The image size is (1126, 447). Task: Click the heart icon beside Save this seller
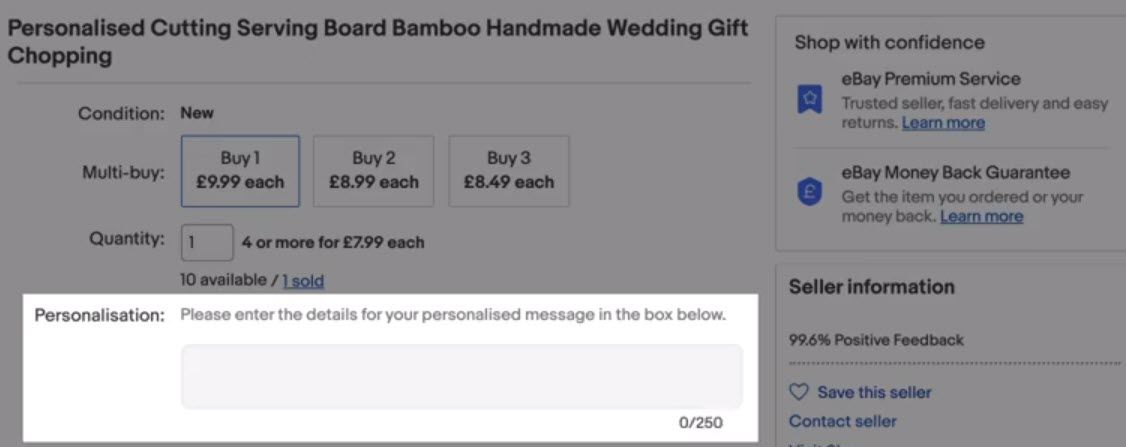click(x=799, y=392)
